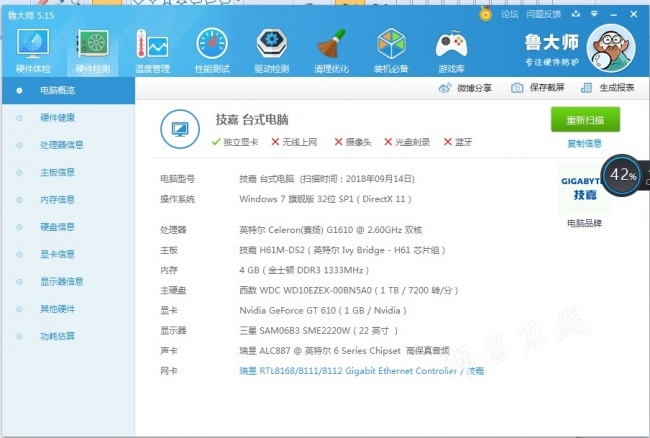Click the Celeron G1610 processor text

pos(330,230)
